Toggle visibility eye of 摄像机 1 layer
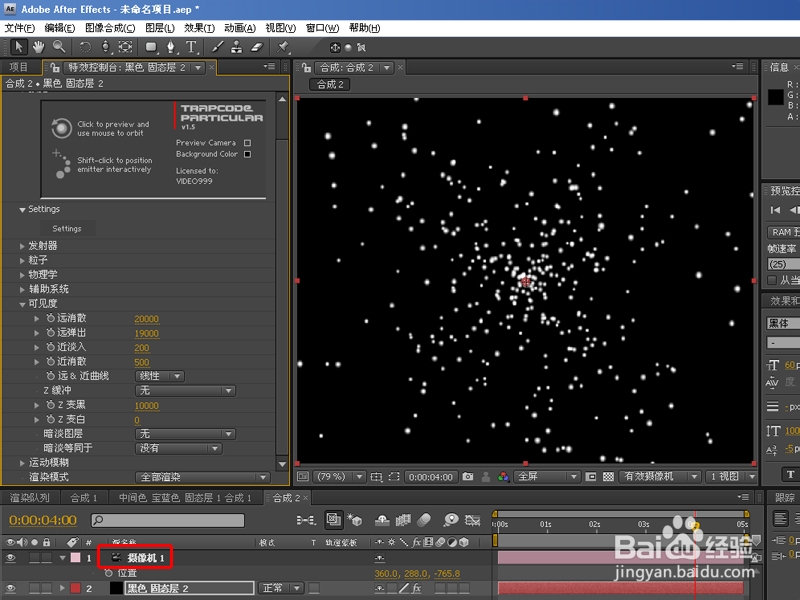Viewport: 800px width, 600px height. 10,558
